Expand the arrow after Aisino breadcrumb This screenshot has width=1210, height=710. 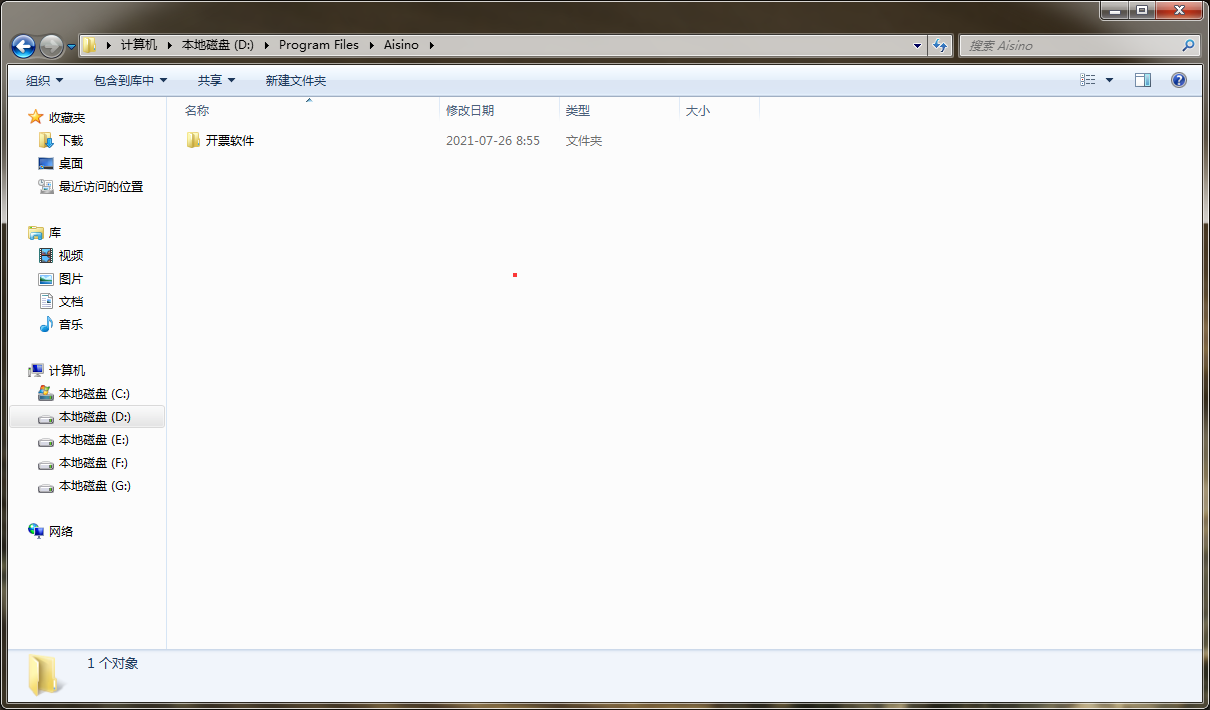431,45
